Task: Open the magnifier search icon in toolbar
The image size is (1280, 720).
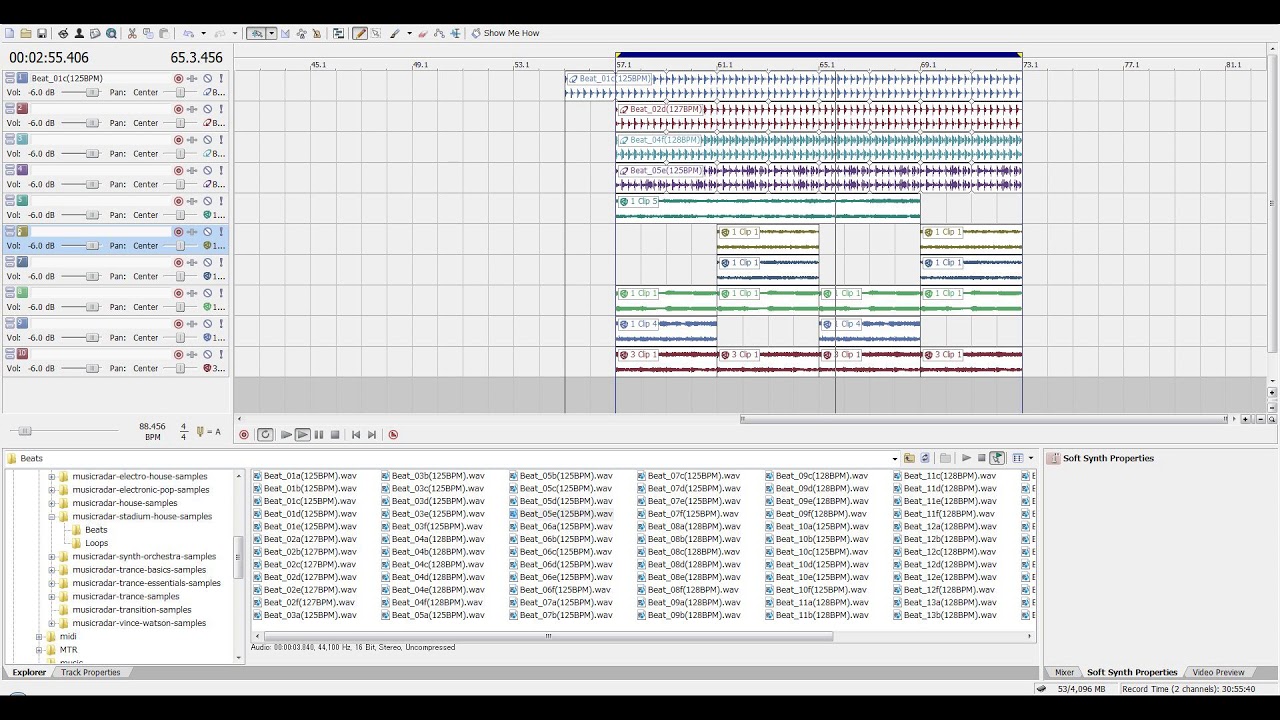Action: click(111, 33)
